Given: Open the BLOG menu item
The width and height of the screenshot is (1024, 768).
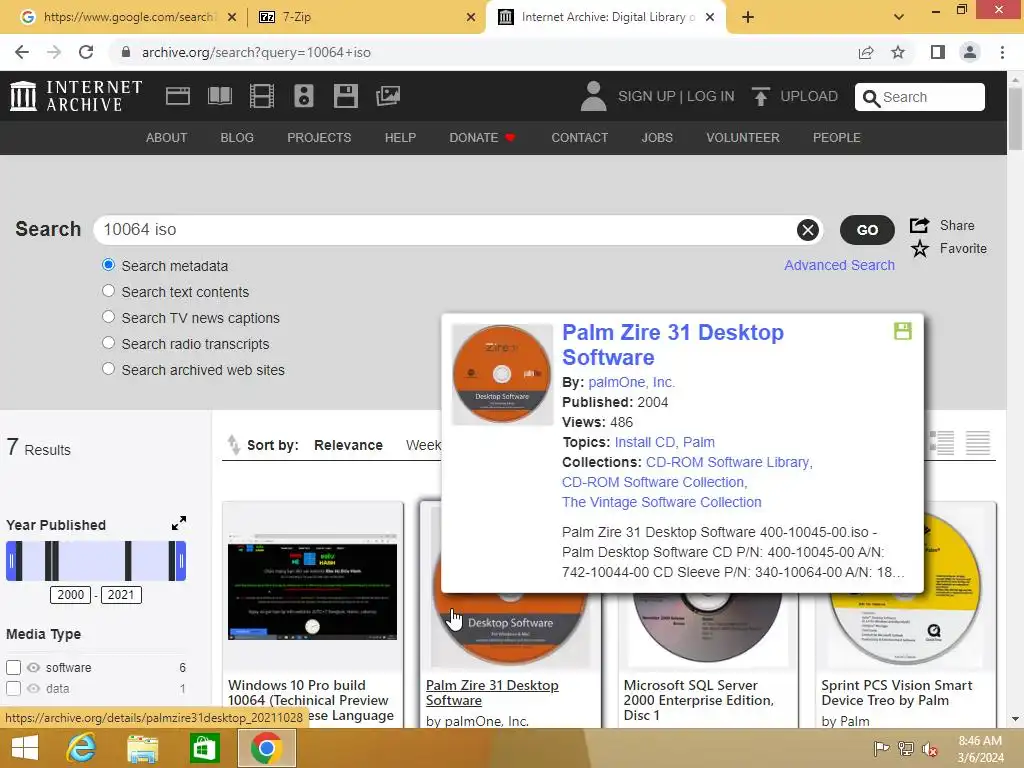Looking at the screenshot, I should tap(237, 138).
